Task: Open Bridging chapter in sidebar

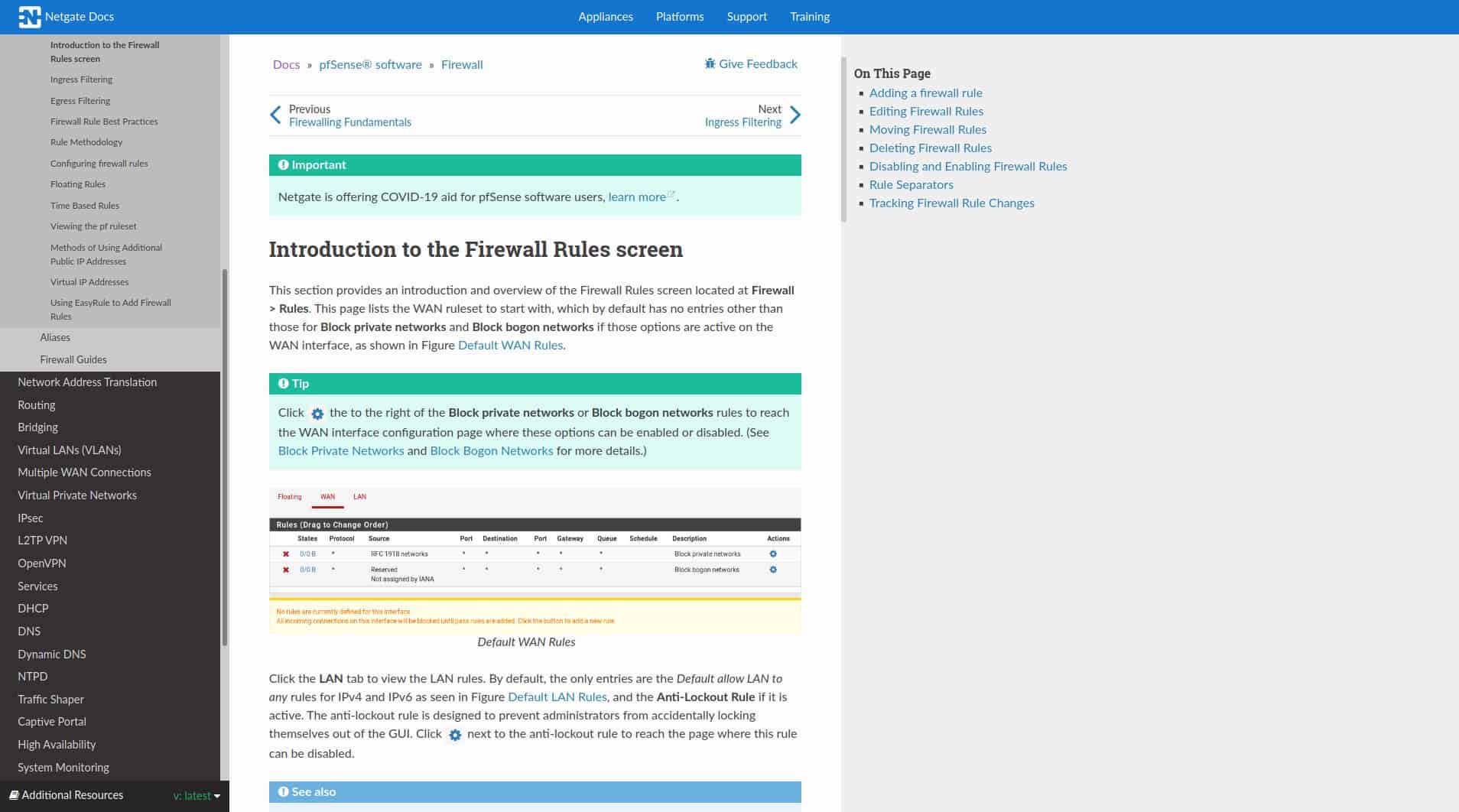Action: pyautogui.click(x=38, y=427)
